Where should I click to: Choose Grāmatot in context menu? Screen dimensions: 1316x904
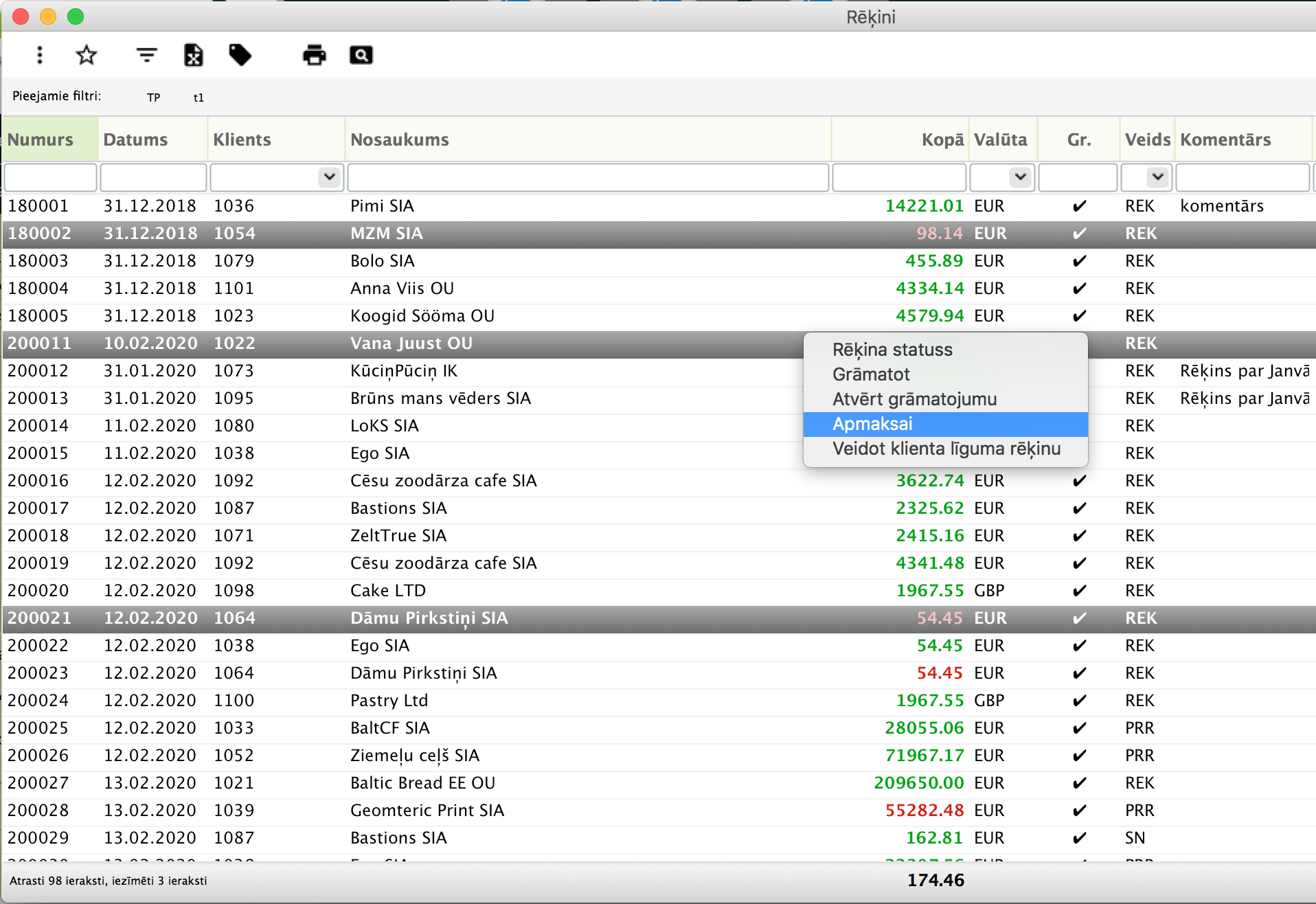(945, 374)
